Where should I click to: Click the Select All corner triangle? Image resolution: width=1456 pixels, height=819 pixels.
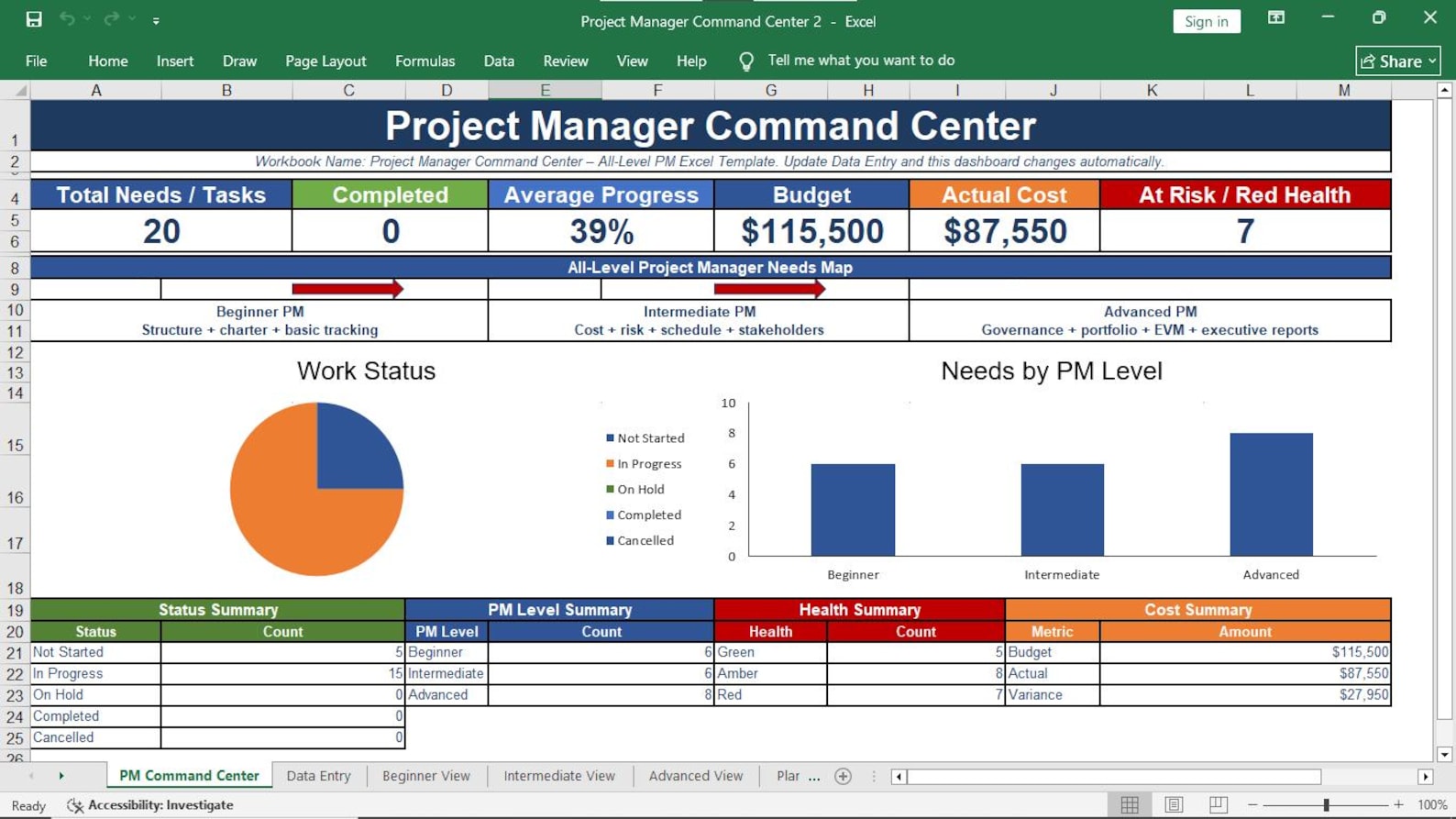pyautogui.click(x=21, y=90)
